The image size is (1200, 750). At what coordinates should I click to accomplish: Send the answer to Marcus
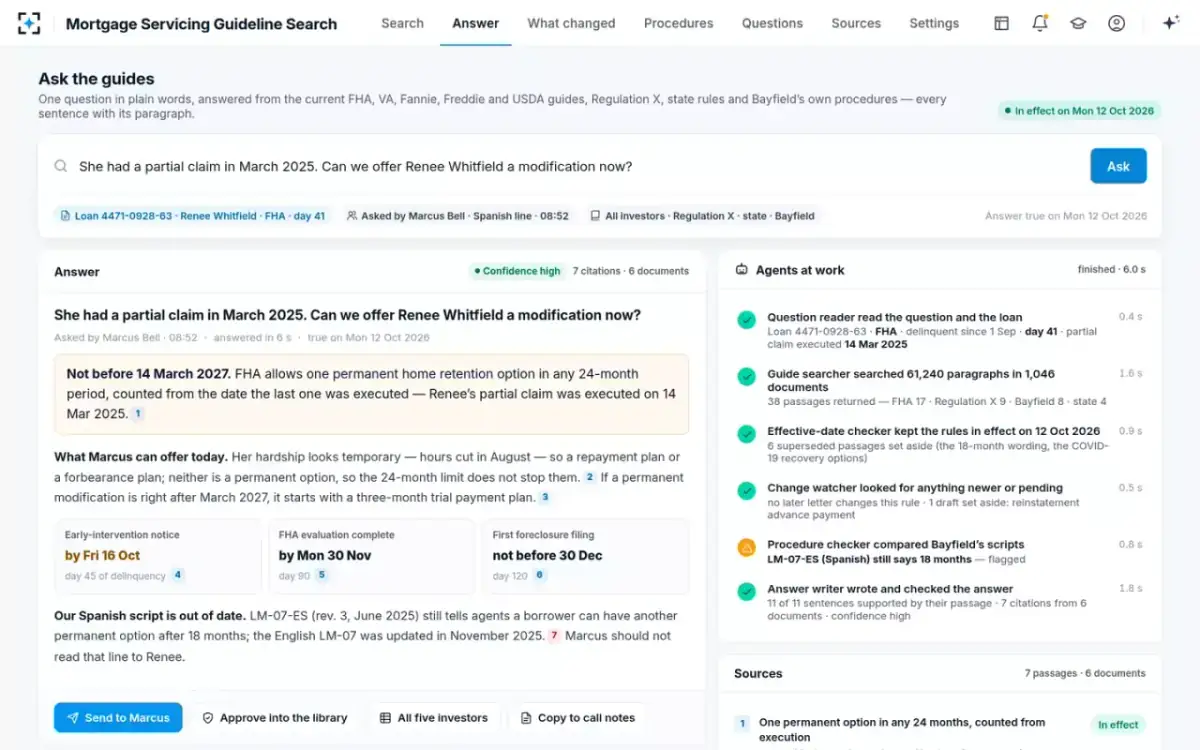pos(118,718)
